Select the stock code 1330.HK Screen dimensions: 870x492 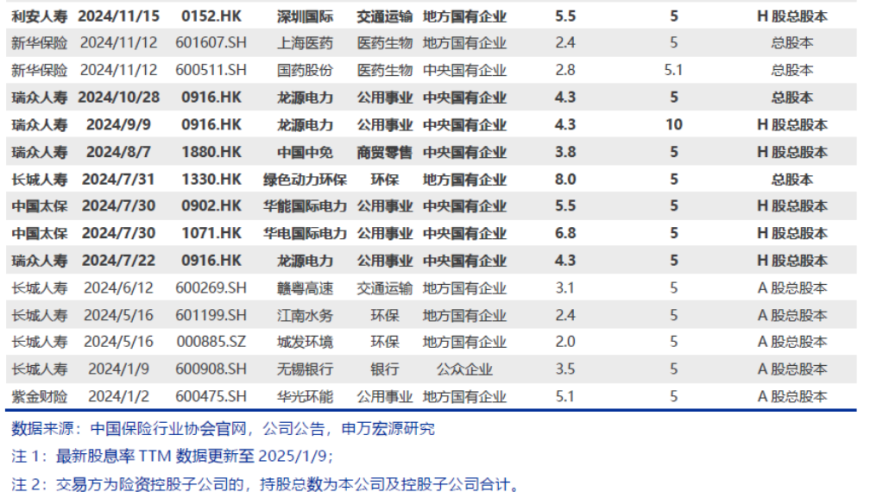click(x=211, y=179)
